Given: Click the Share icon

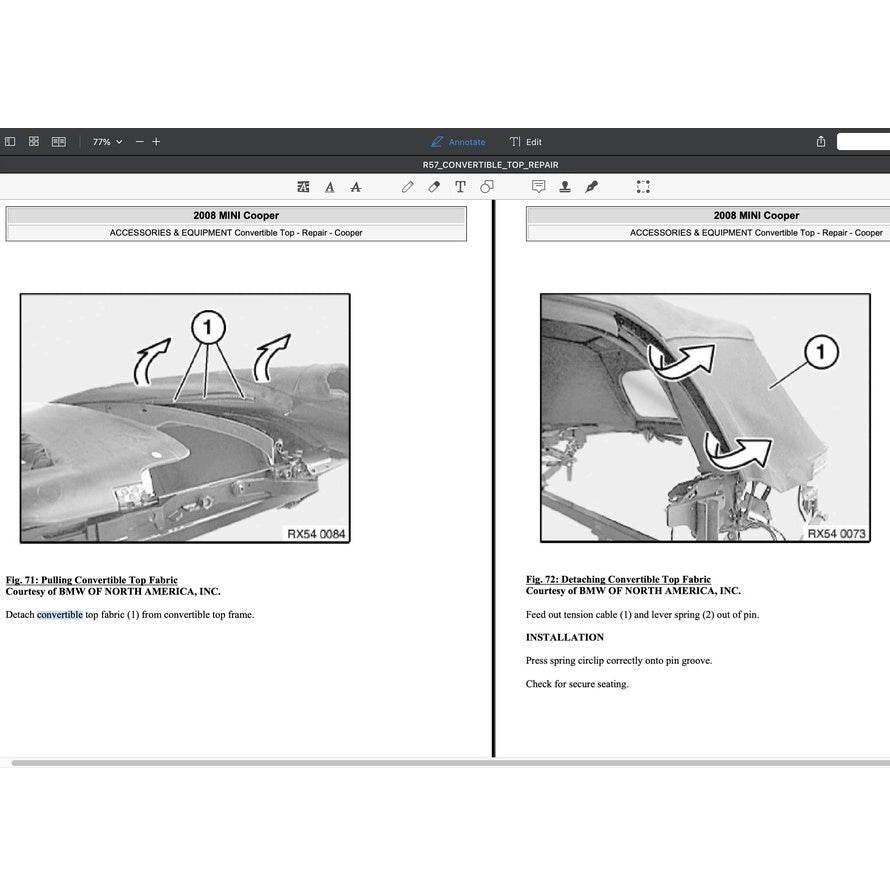Looking at the screenshot, I should (819, 142).
